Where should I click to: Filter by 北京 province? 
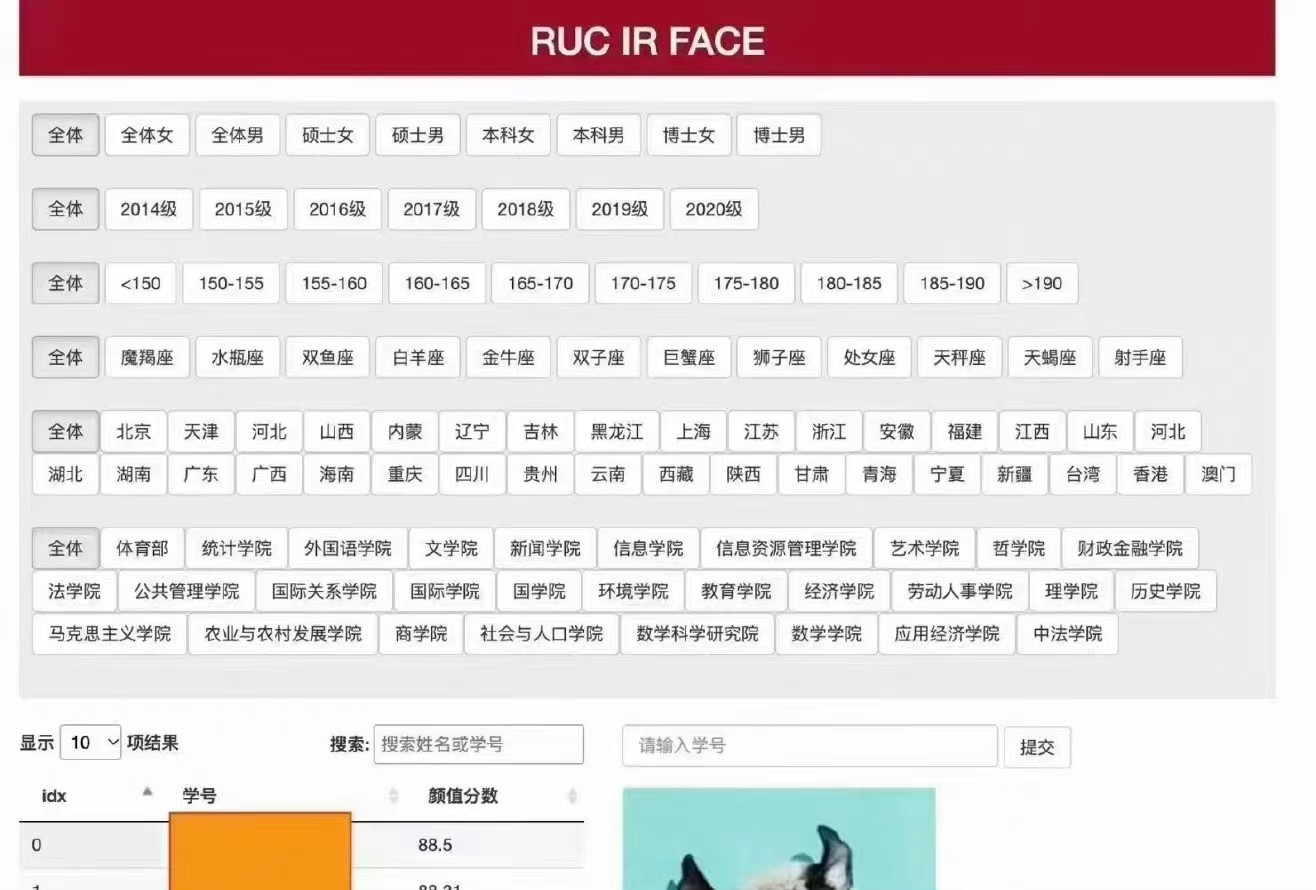[133, 431]
